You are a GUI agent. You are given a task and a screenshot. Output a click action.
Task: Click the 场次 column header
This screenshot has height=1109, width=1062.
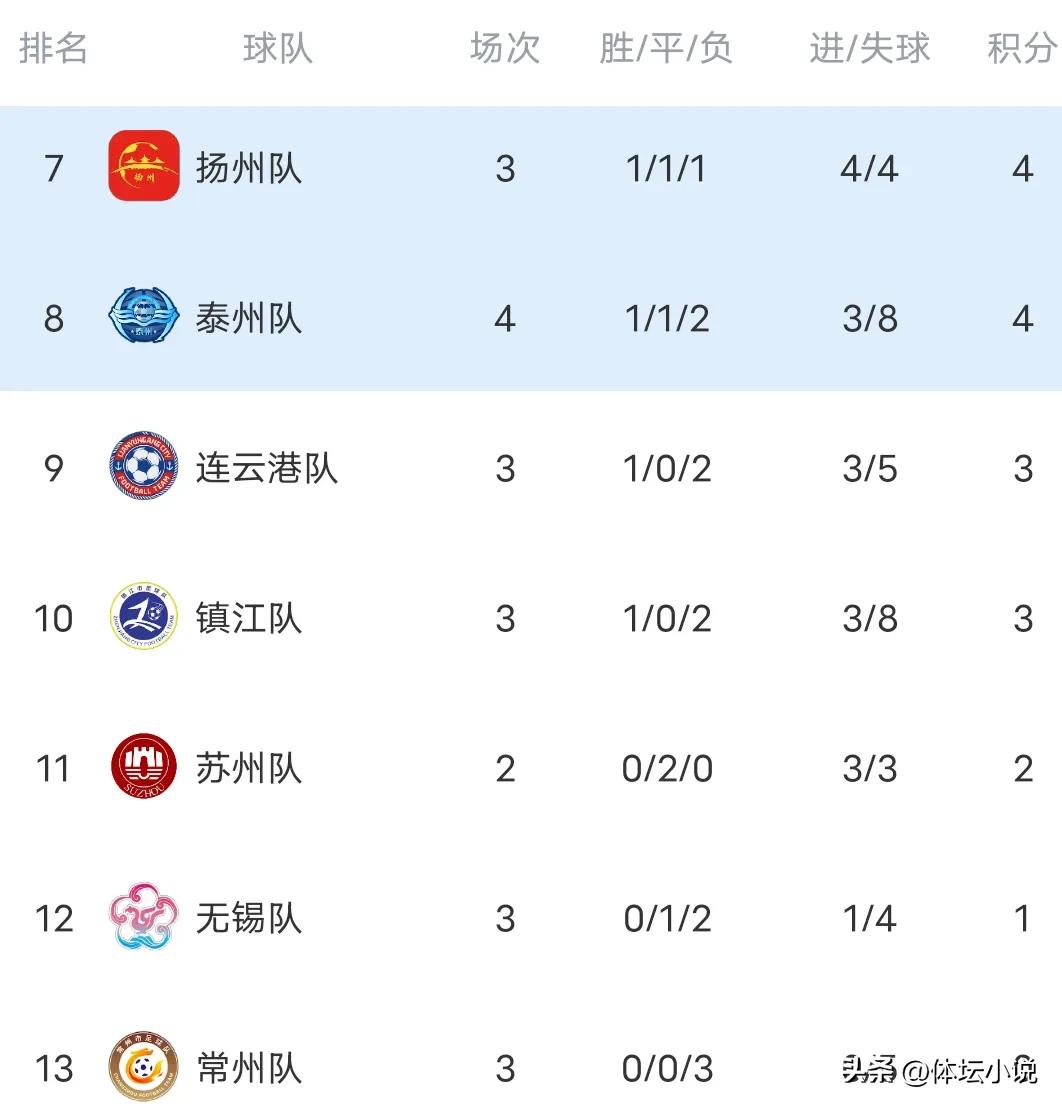(505, 49)
